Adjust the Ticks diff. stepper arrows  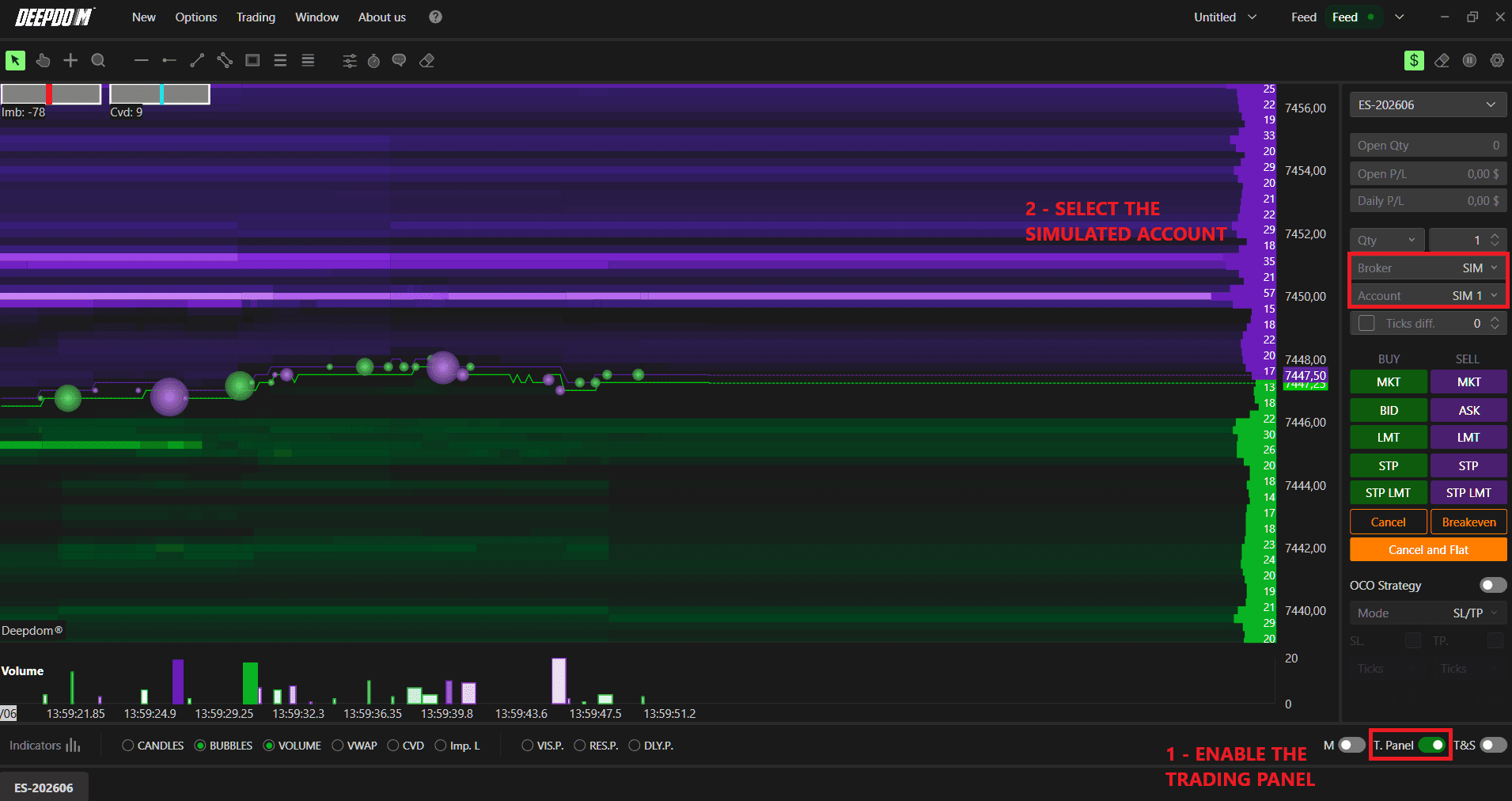(1495, 323)
